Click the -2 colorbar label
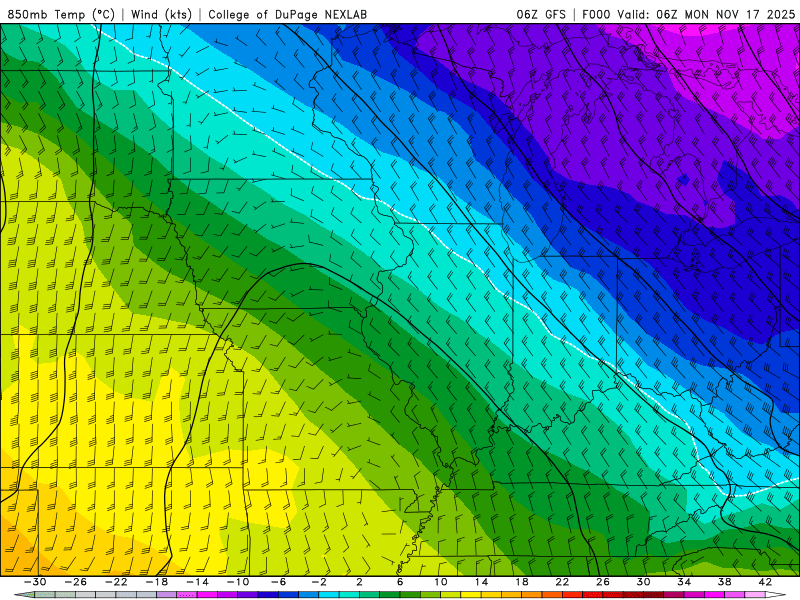The image size is (800, 600). click(319, 582)
